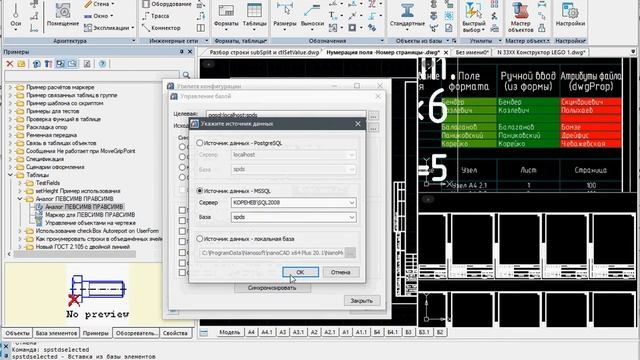Open the Стена dropdown arrow
Screen dimensions: 640x360
click(x=113, y=4)
